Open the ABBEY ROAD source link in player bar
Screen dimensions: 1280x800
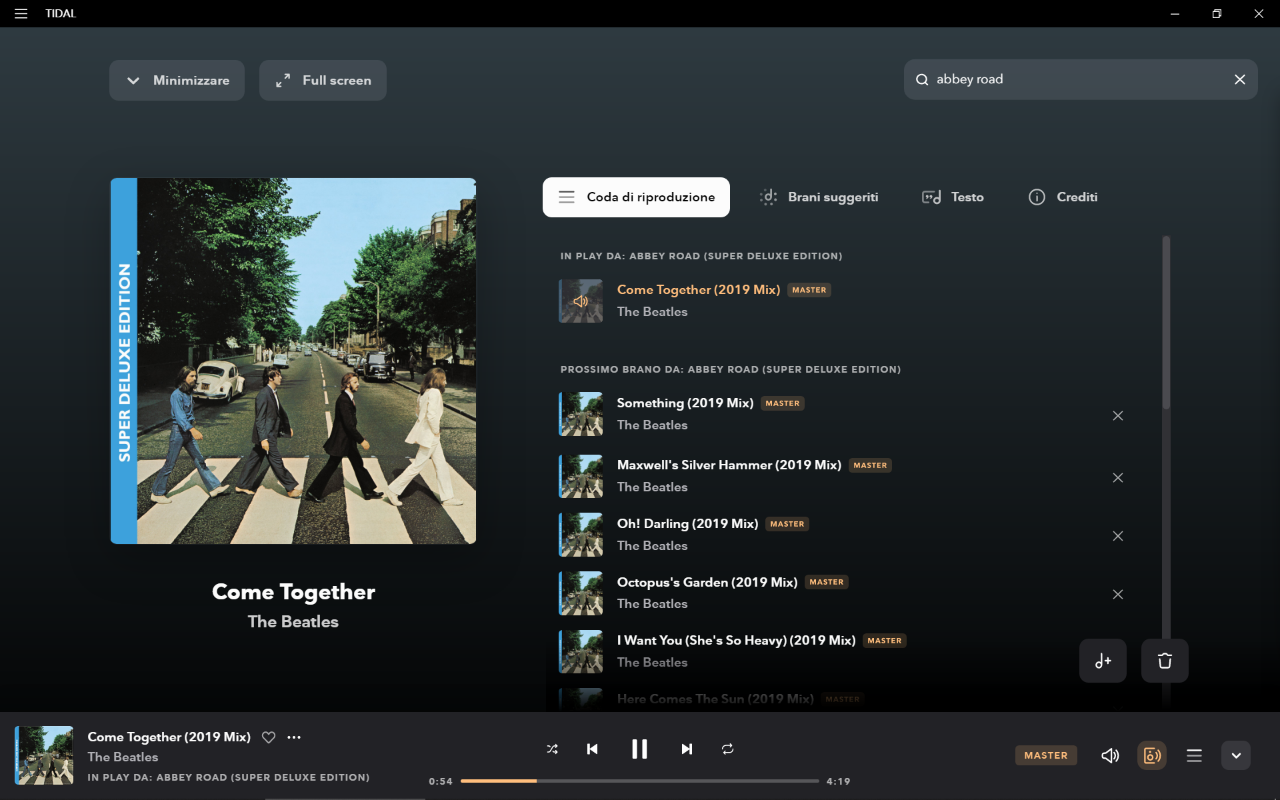point(229,777)
